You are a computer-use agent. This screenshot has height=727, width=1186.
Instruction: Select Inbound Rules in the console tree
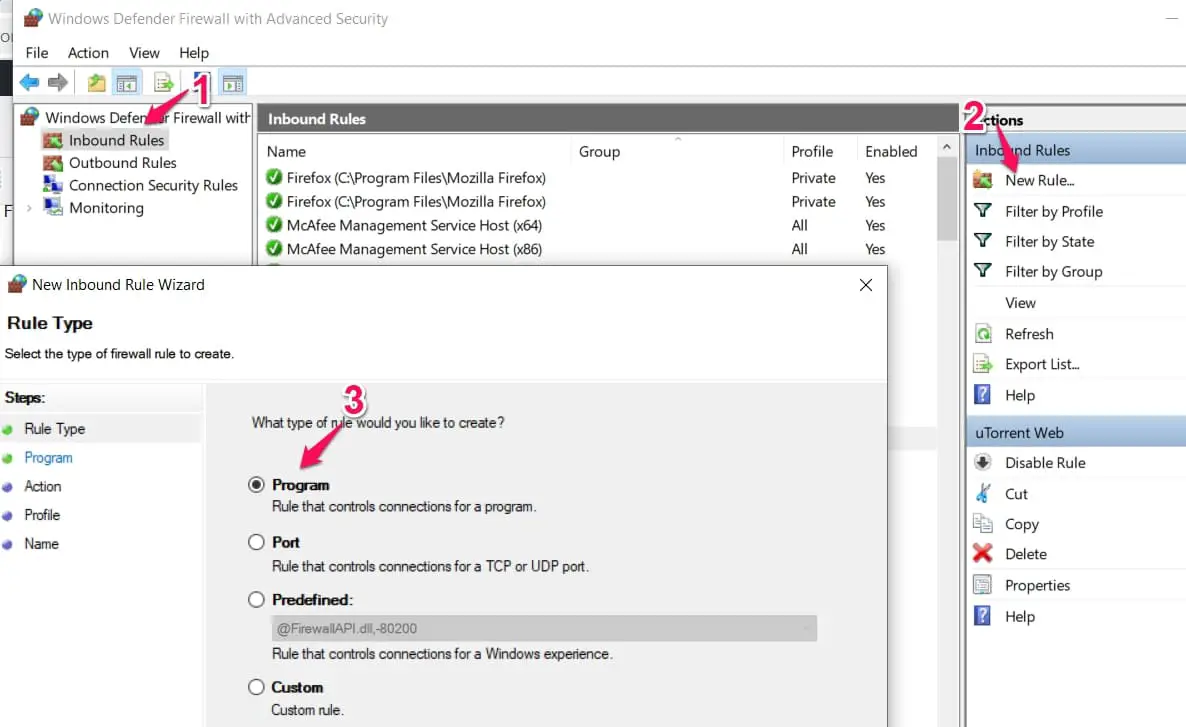point(116,140)
